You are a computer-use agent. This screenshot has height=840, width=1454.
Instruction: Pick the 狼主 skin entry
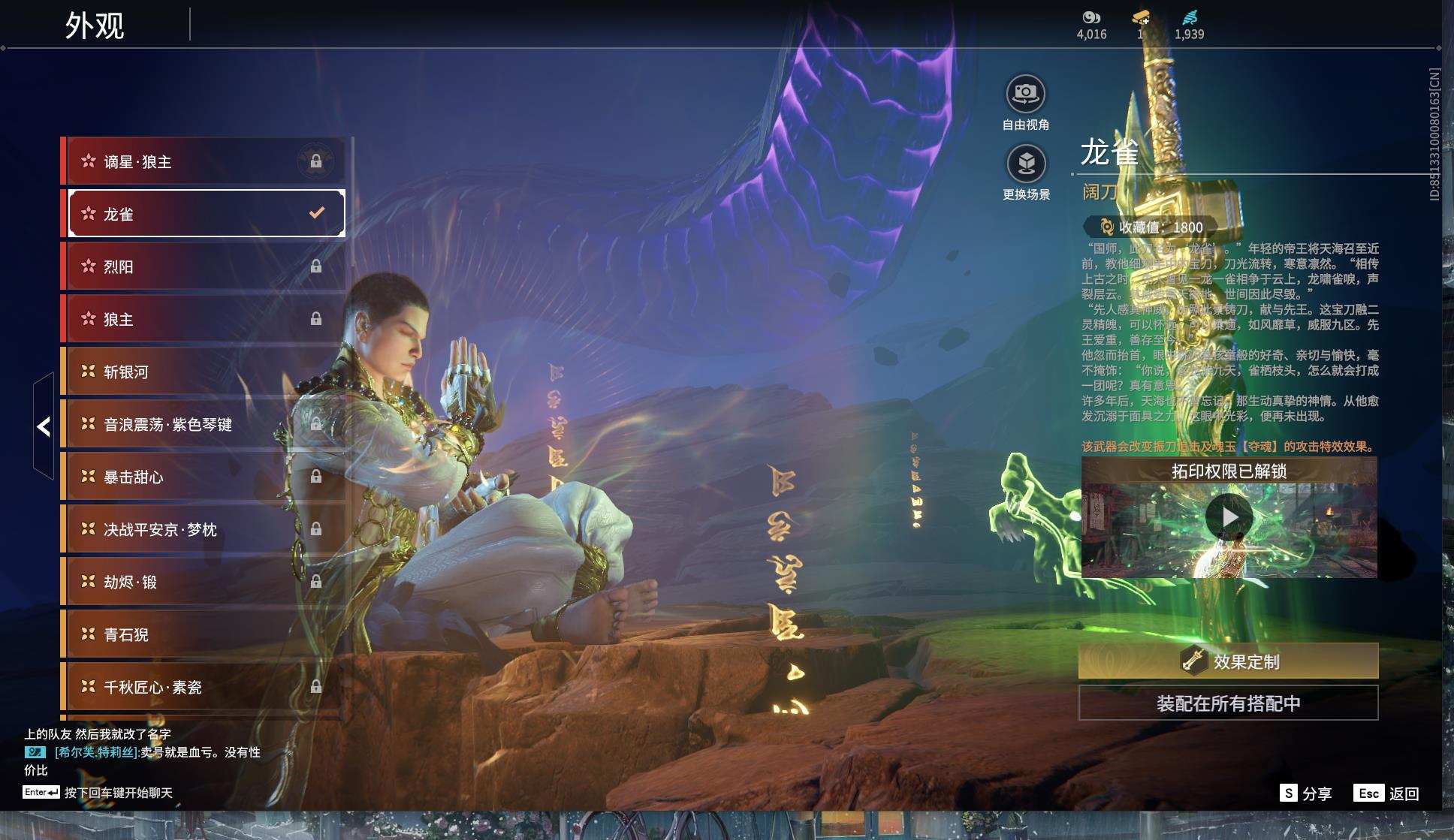(x=203, y=319)
